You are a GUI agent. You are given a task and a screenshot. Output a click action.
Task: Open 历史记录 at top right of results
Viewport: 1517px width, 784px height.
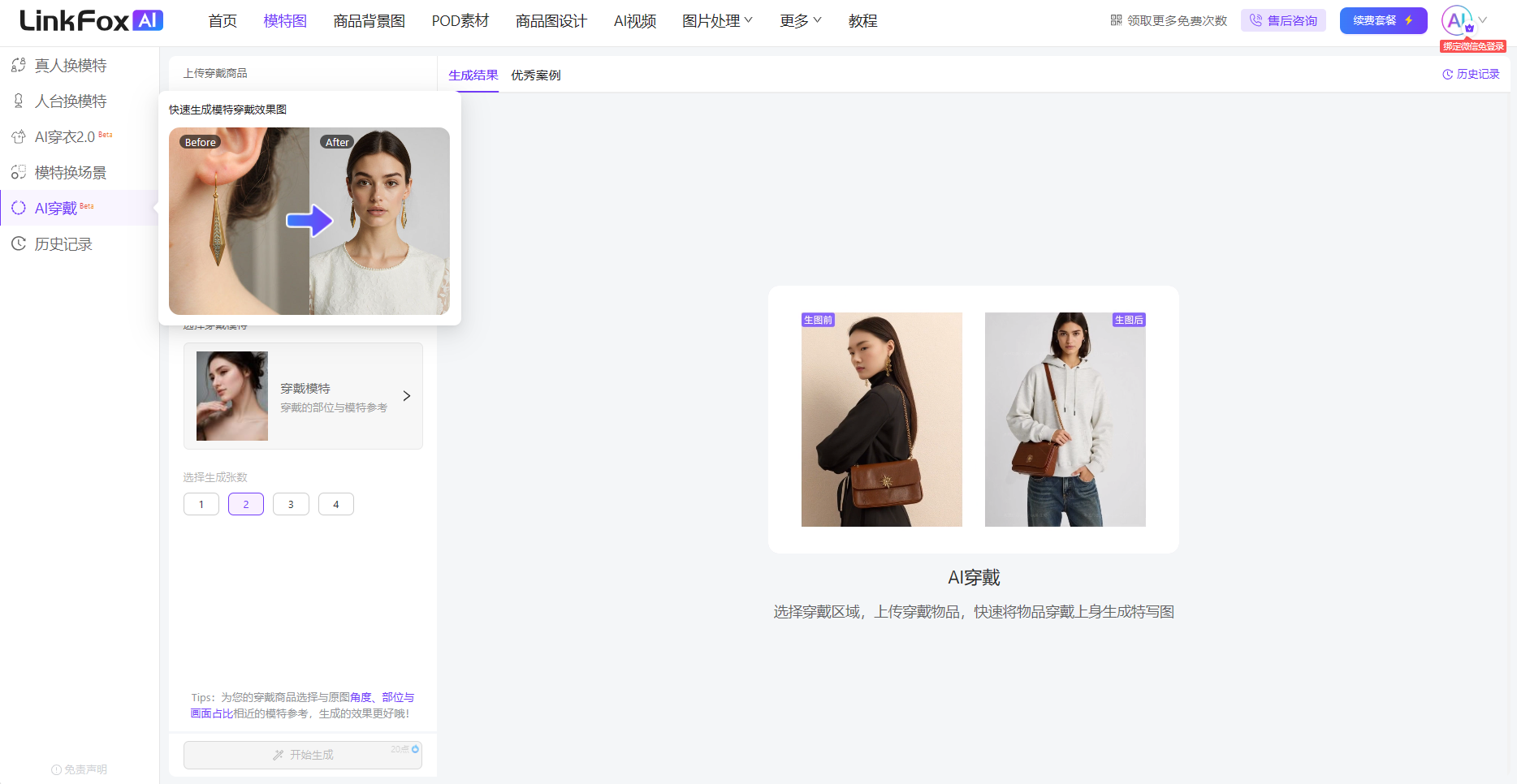[x=1471, y=74]
